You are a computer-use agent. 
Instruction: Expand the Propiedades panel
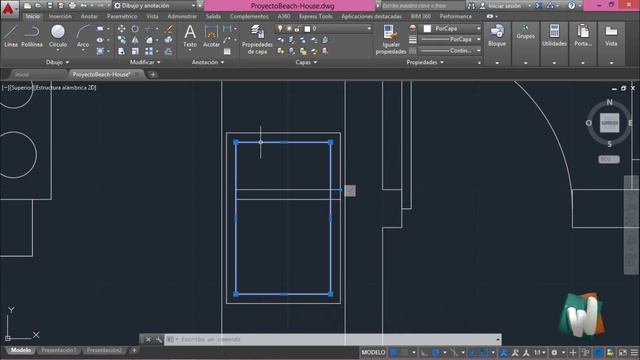[x=425, y=62]
